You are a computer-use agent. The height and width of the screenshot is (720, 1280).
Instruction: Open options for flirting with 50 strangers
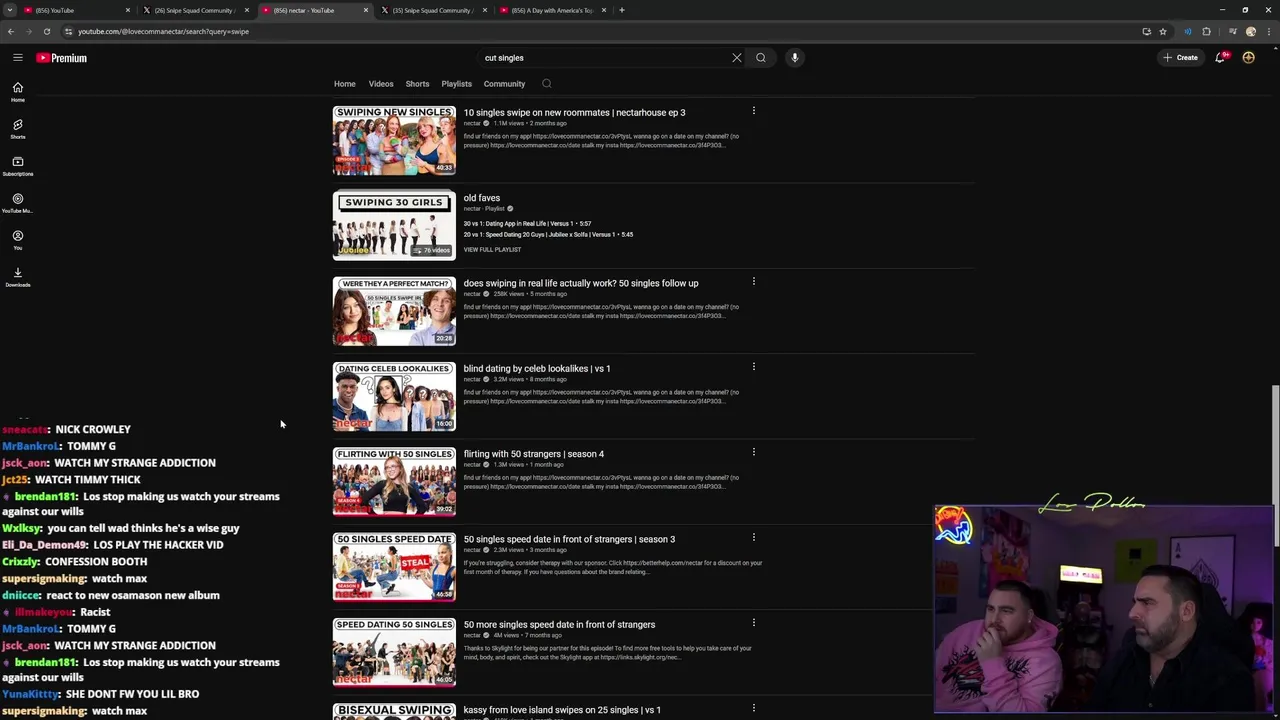[x=754, y=452]
